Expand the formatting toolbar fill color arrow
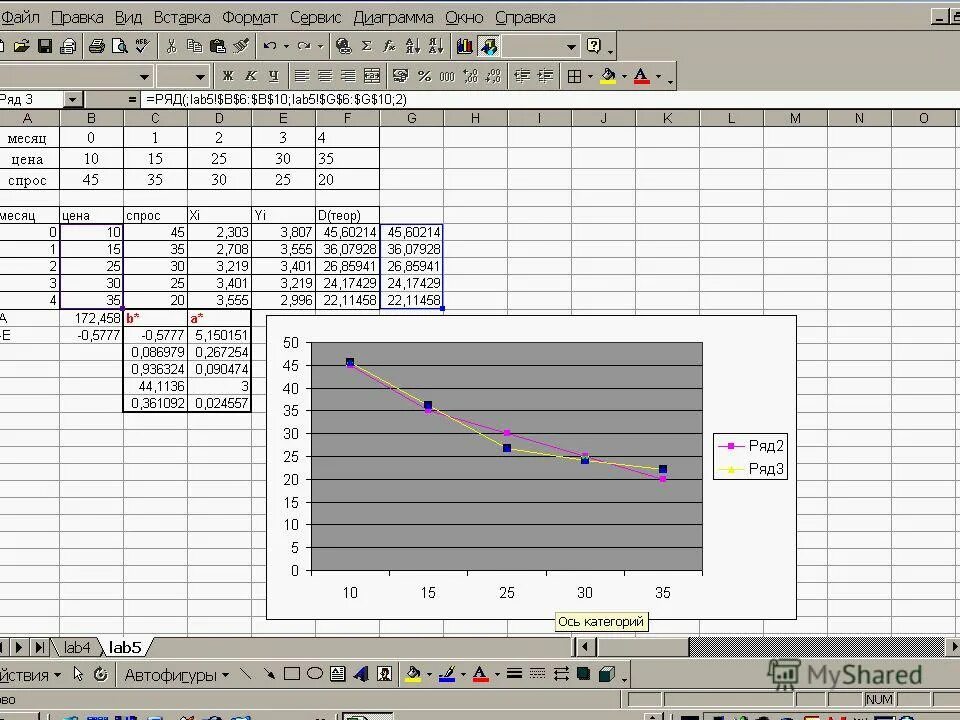This screenshot has height=720, width=960. tap(624, 76)
